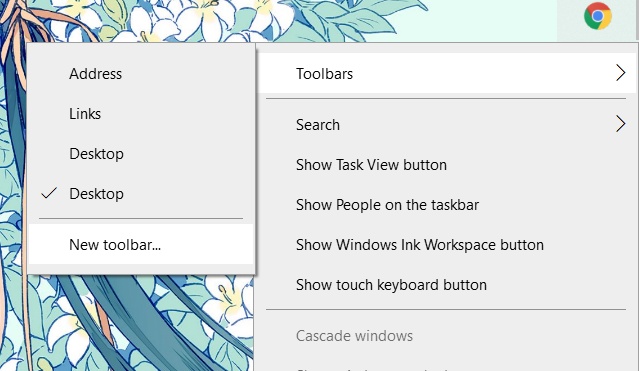
Task: Enable the Links toolbar
Action: pos(141,114)
